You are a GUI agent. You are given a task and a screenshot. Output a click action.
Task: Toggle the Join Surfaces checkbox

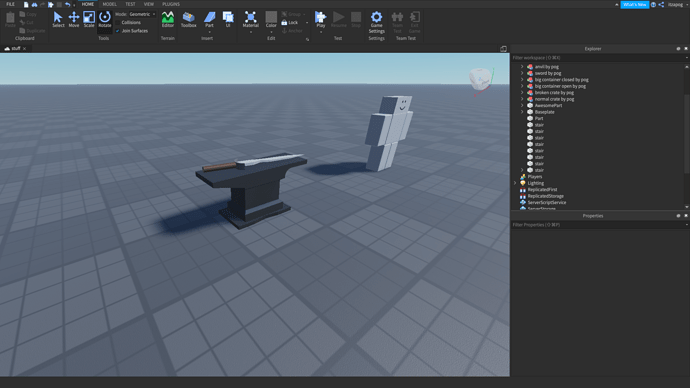tap(117, 31)
